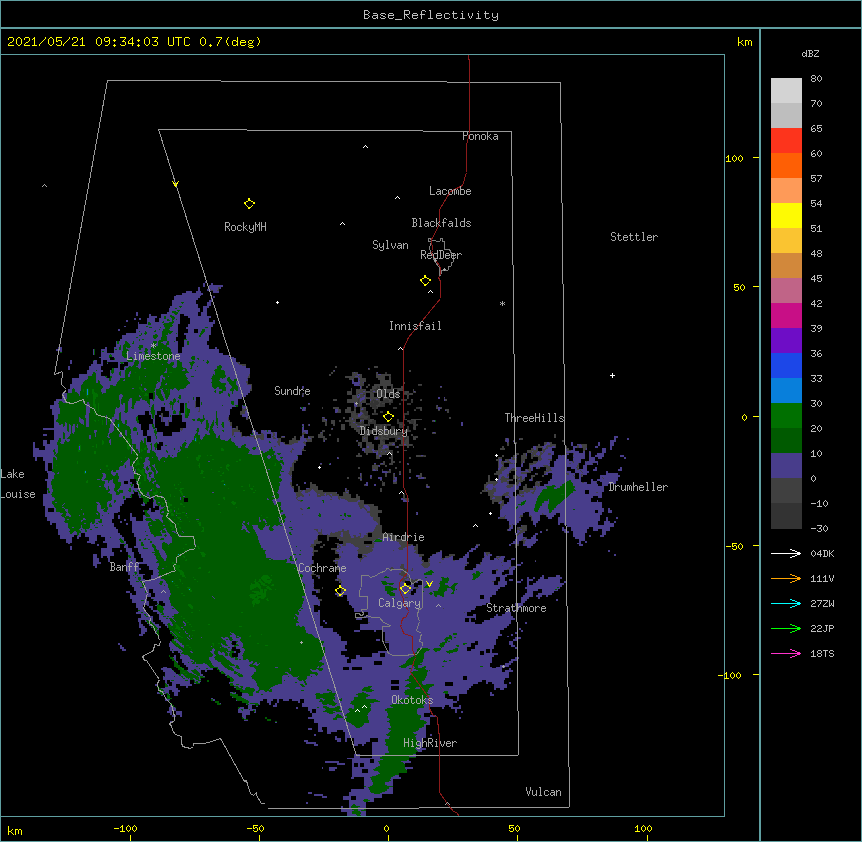Image resolution: width=862 pixels, height=842 pixels.
Task: Click the Base_Reflectivity title
Action: tap(431, 15)
